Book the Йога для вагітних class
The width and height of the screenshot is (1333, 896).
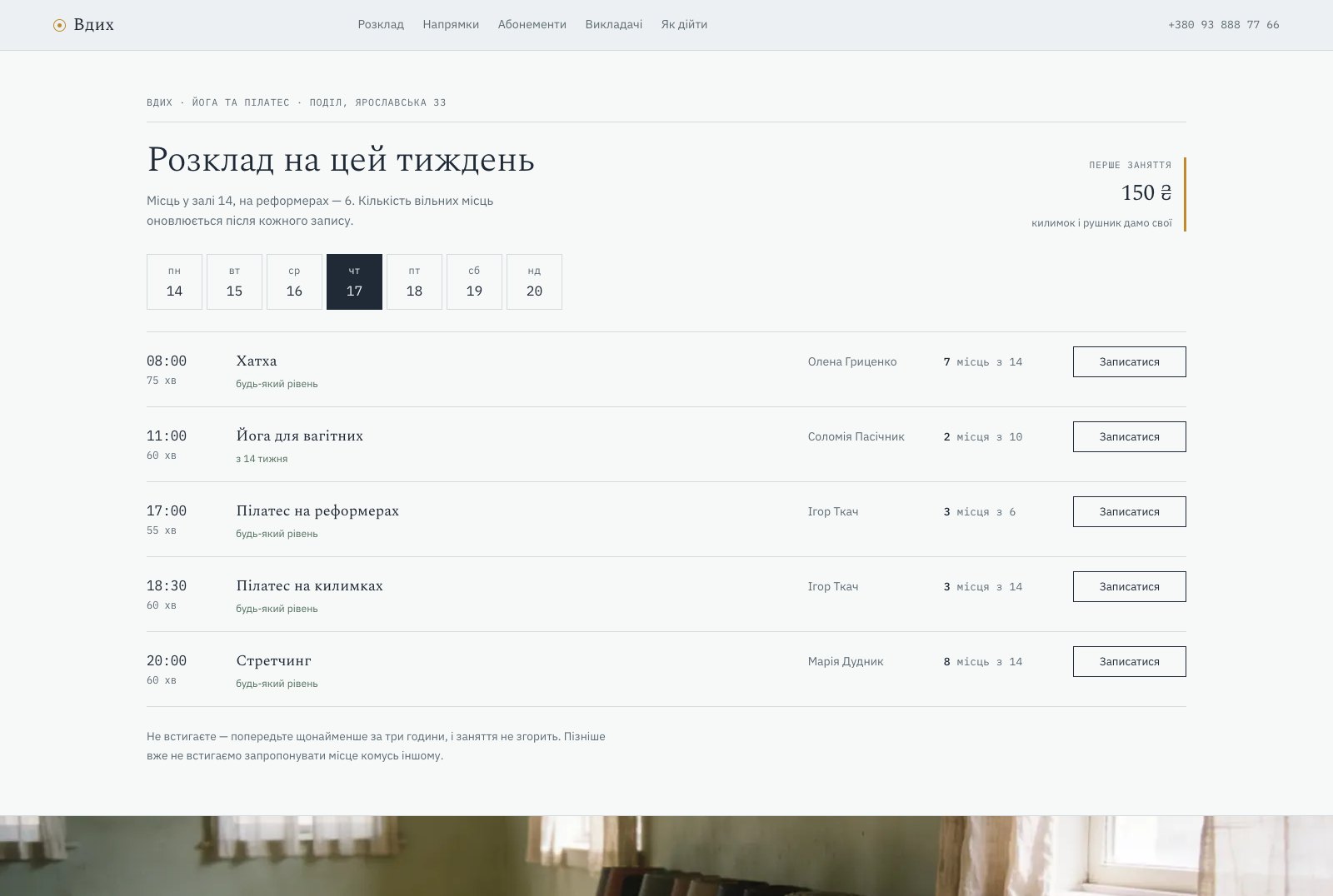click(1129, 436)
